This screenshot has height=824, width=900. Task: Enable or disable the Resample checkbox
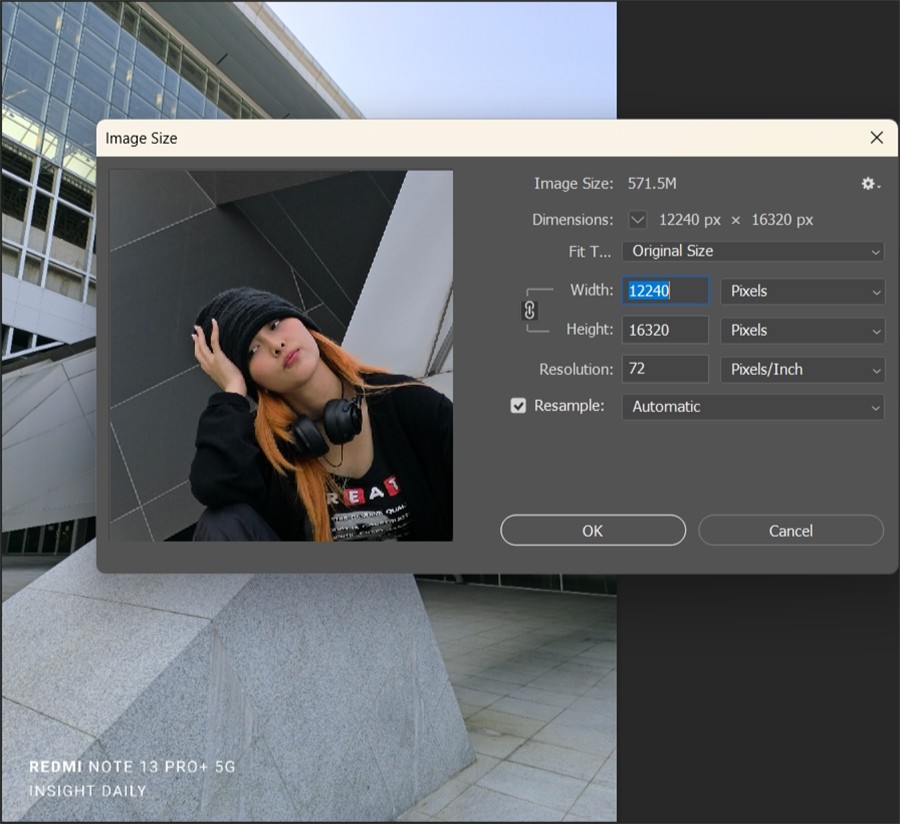click(x=518, y=406)
